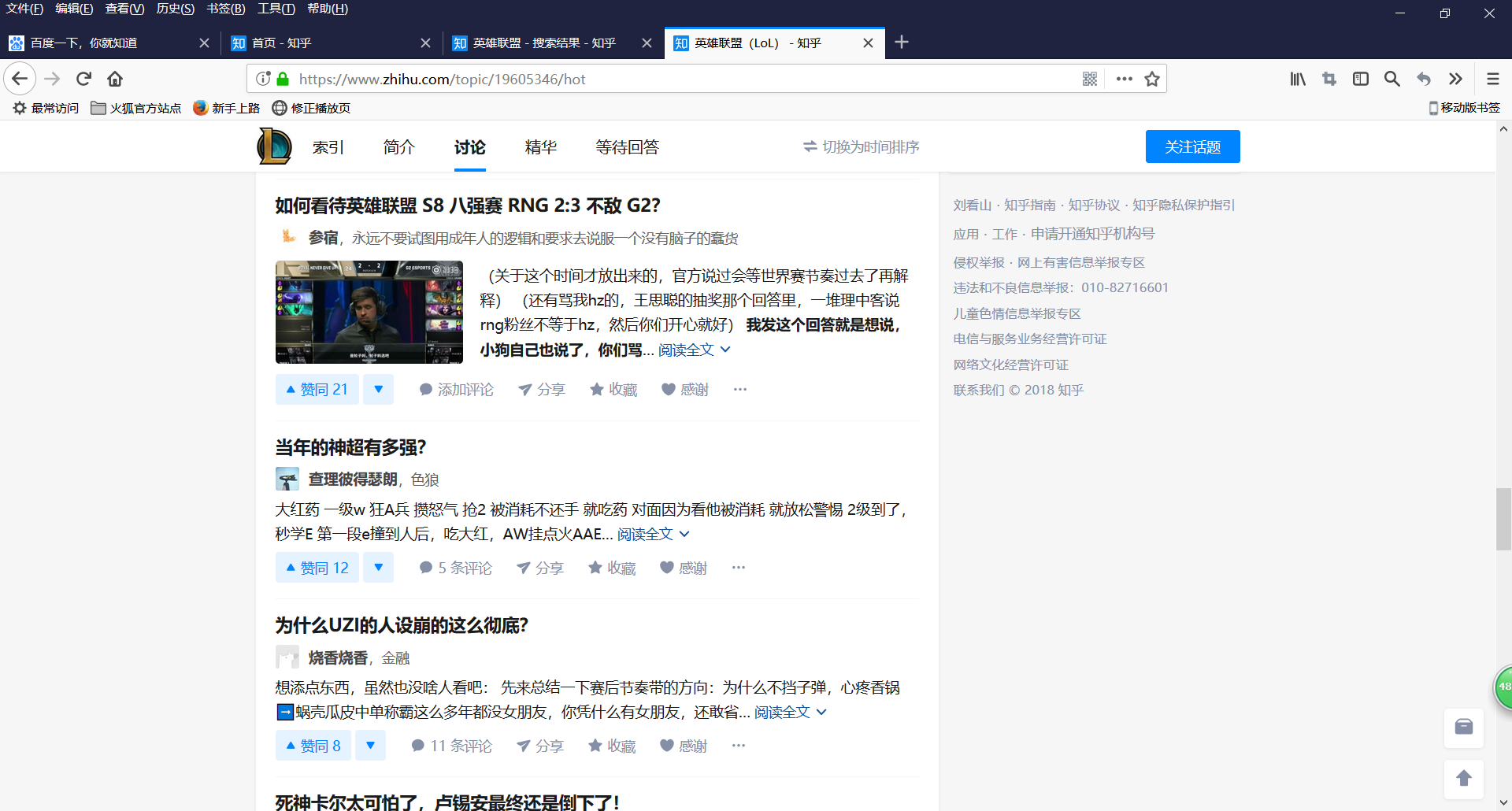This screenshot has width=1512, height=811.
Task: Click the page vertical scrollbar thumb
Action: [1503, 519]
